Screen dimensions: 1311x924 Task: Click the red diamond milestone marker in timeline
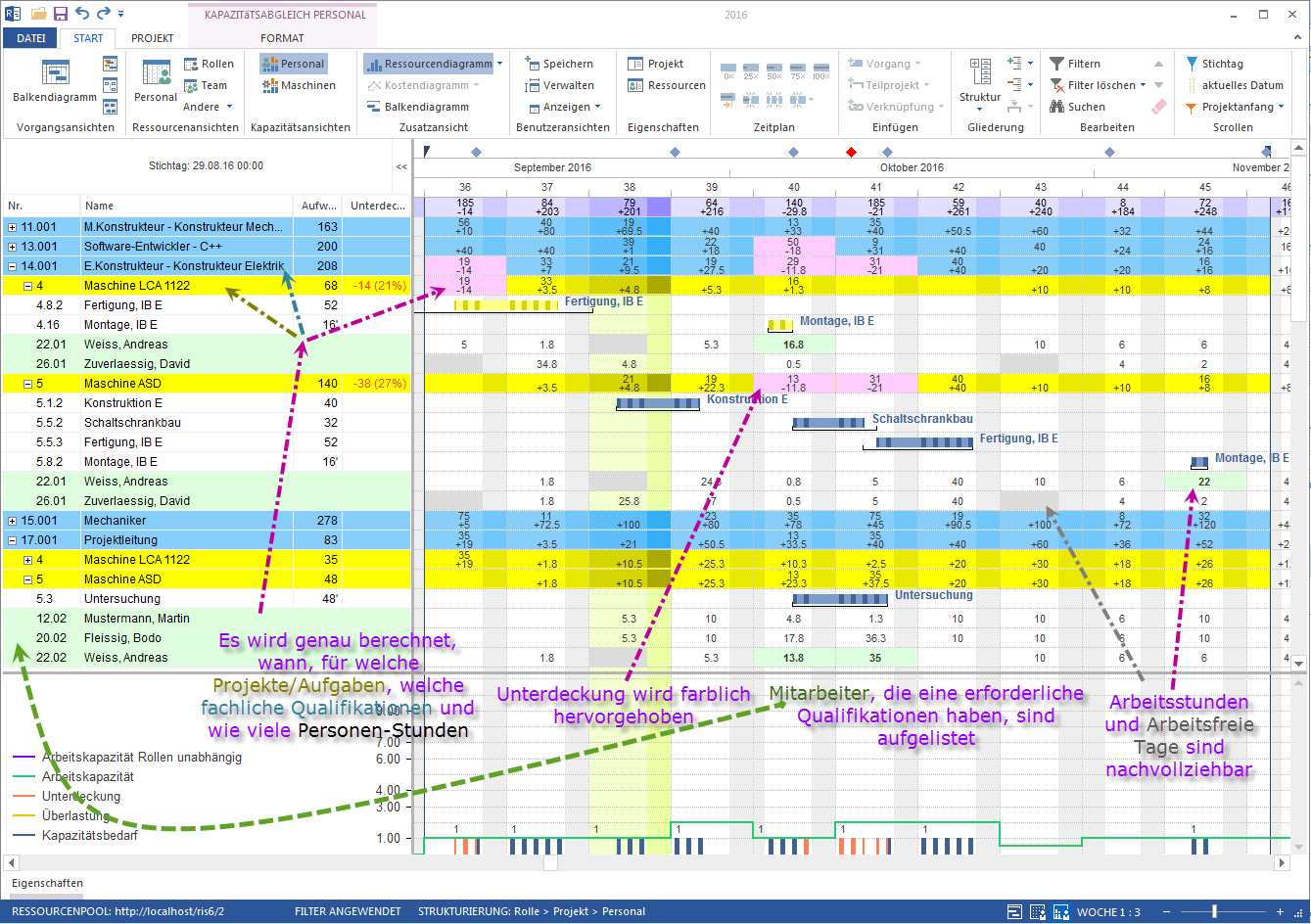[851, 152]
